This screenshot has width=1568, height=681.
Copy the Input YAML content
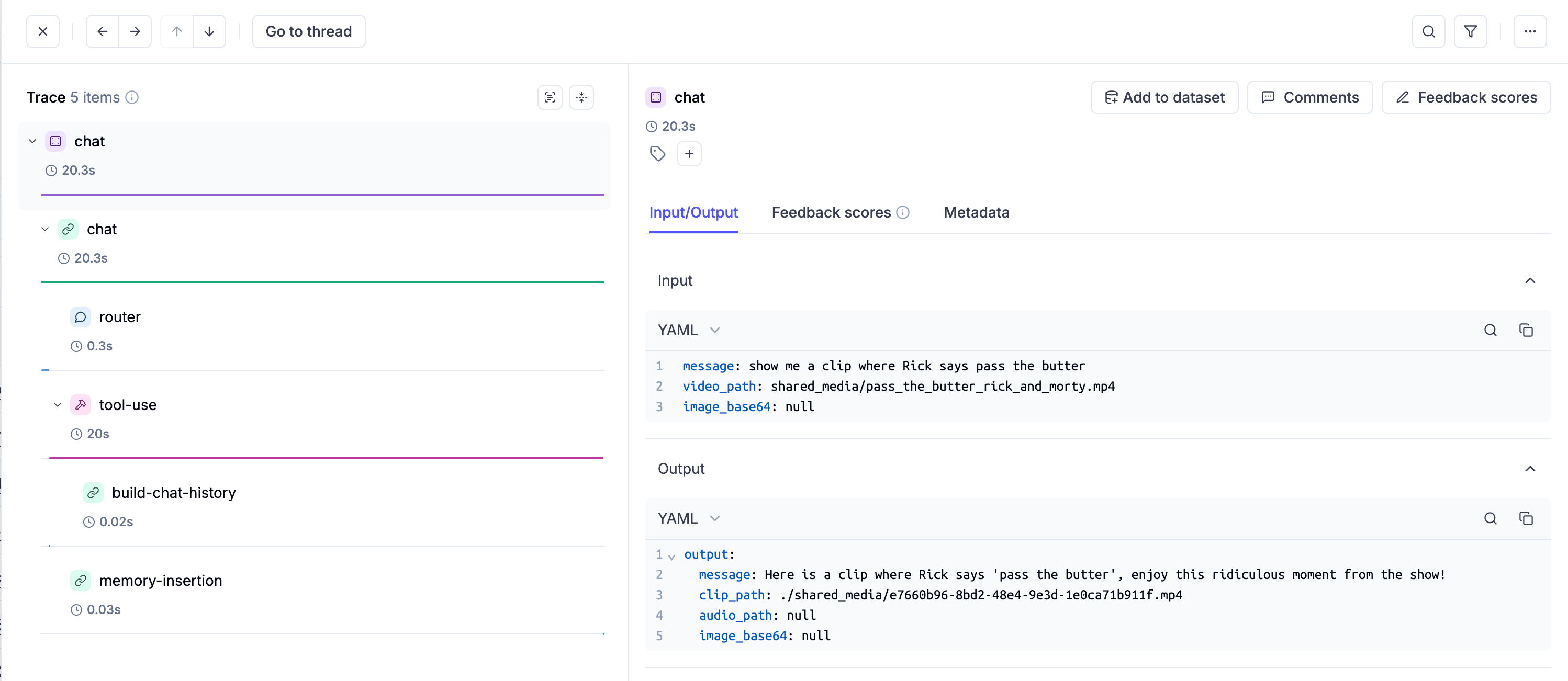tap(1526, 331)
